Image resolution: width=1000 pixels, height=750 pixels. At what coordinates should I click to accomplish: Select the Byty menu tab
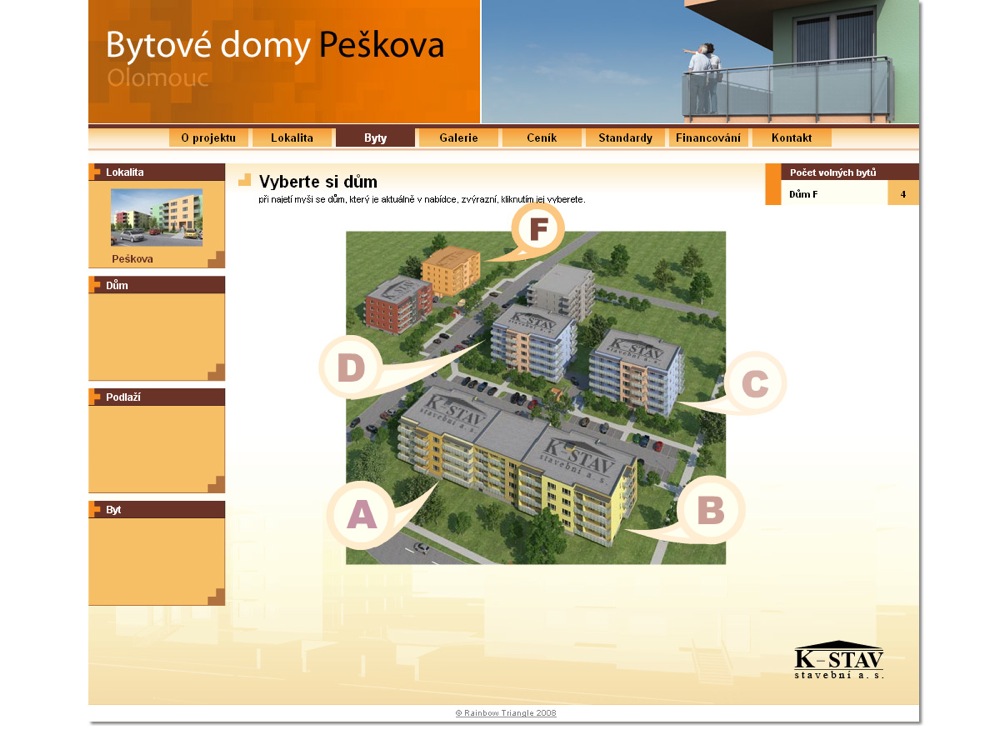[x=375, y=138]
